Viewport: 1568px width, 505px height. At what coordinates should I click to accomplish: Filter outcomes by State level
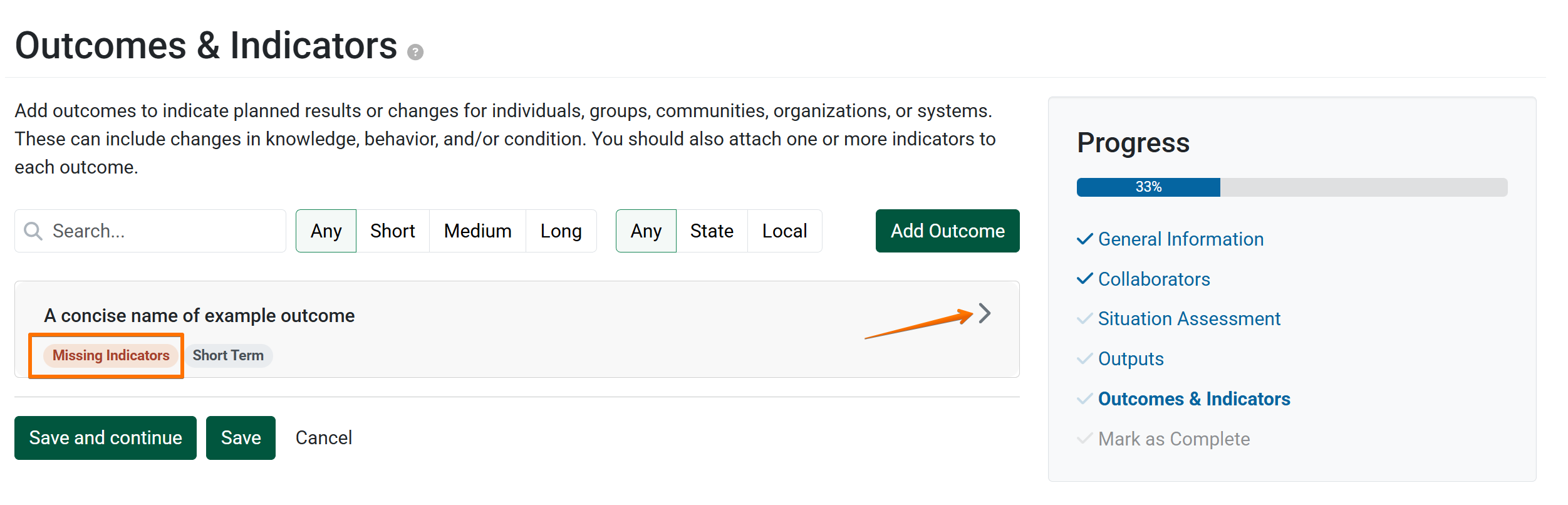click(712, 231)
